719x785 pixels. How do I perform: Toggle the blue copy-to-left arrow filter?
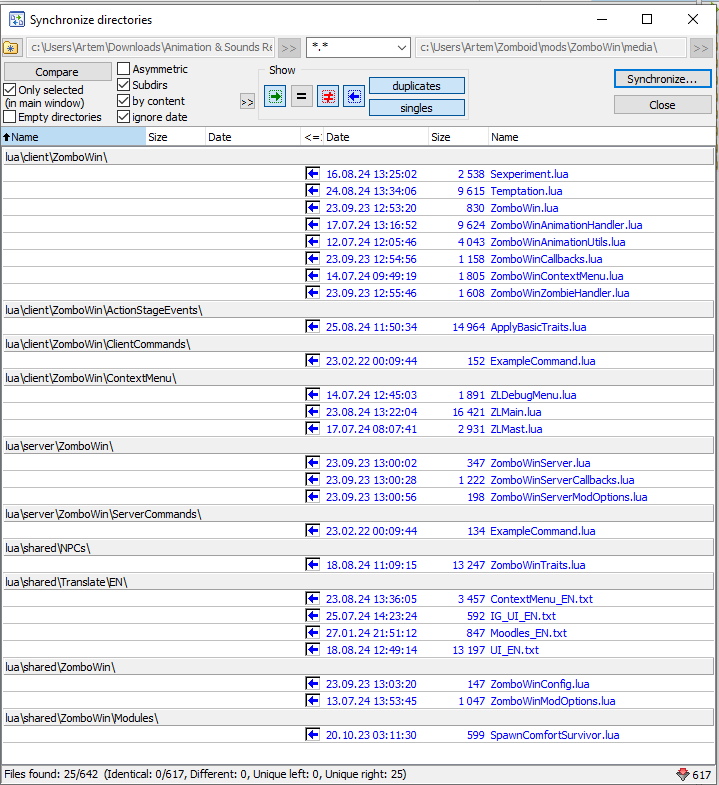click(354, 96)
